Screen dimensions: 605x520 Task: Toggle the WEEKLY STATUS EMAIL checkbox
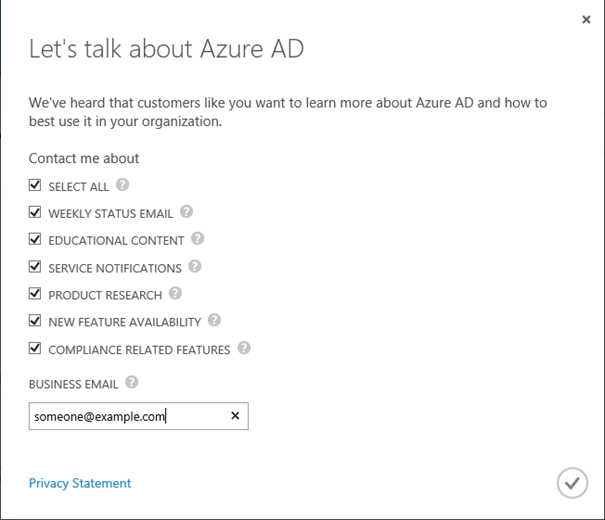pyautogui.click(x=35, y=213)
